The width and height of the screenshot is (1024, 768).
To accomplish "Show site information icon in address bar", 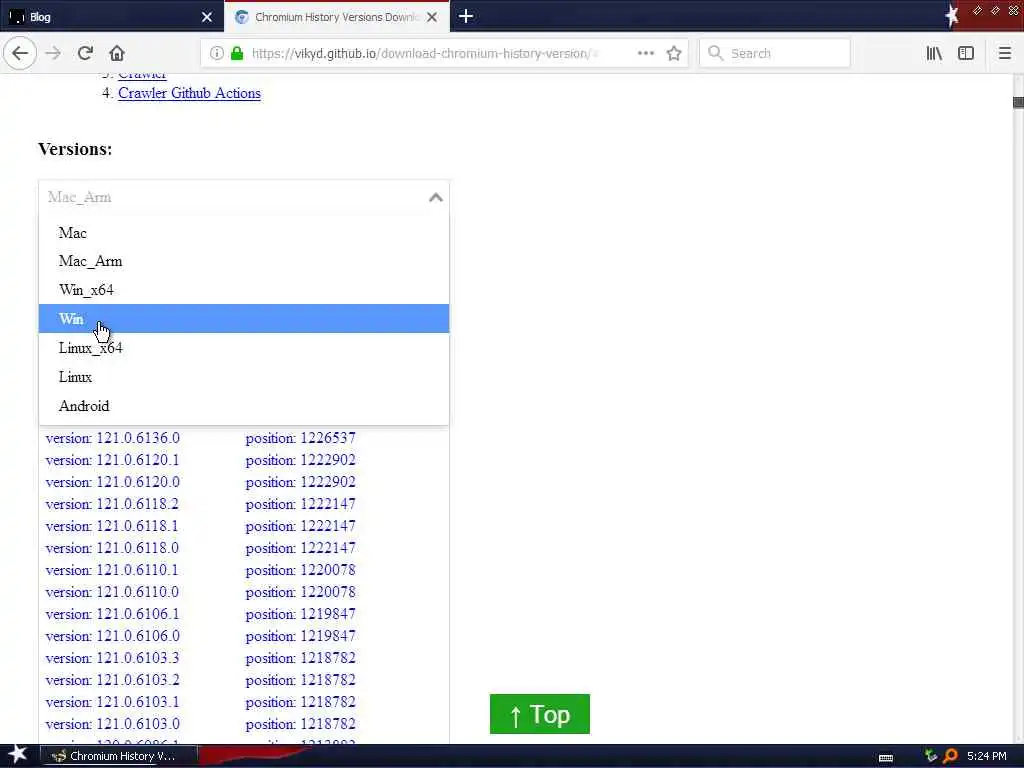I will coord(216,53).
